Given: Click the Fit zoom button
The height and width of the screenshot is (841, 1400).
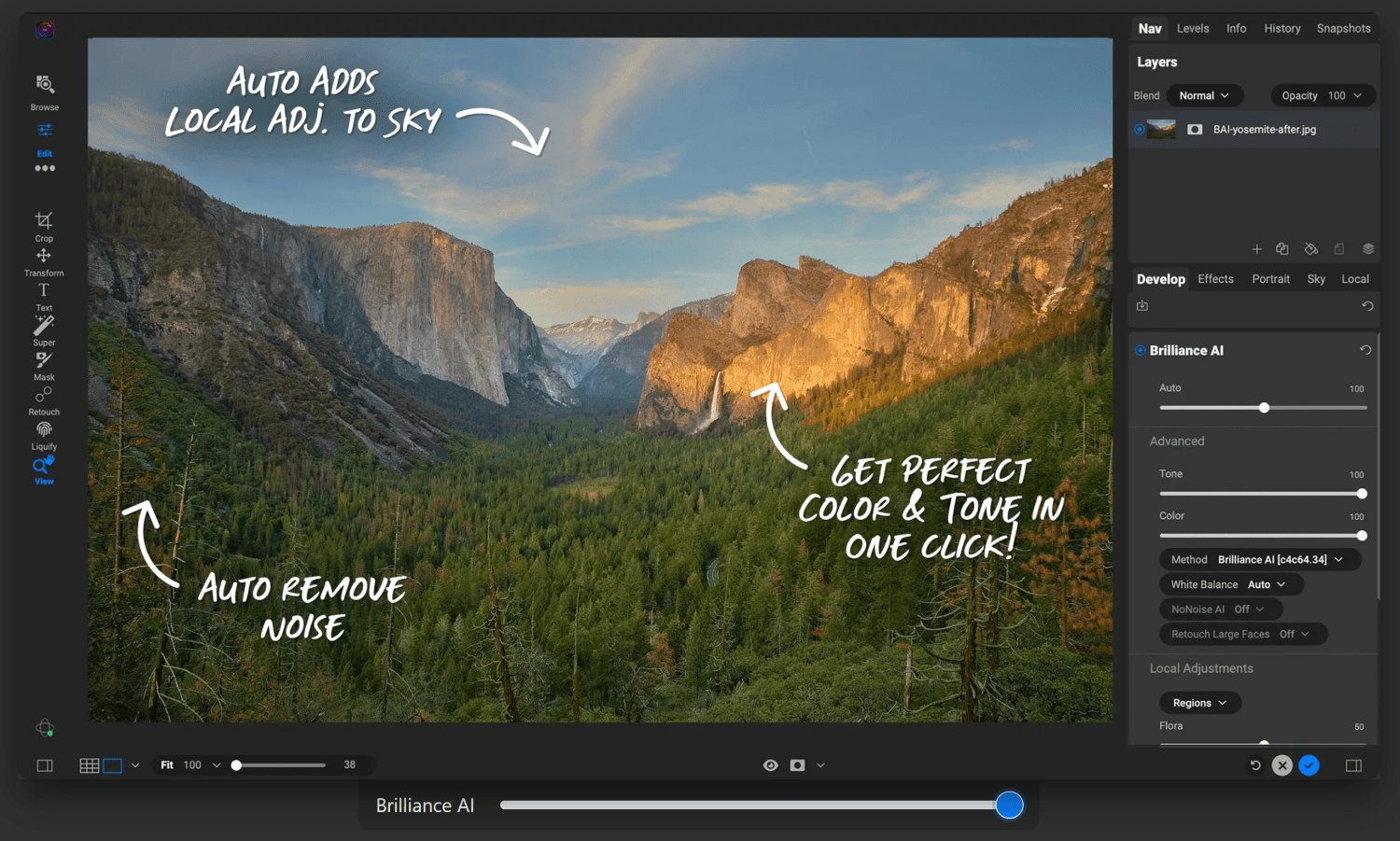Looking at the screenshot, I should pyautogui.click(x=167, y=765).
